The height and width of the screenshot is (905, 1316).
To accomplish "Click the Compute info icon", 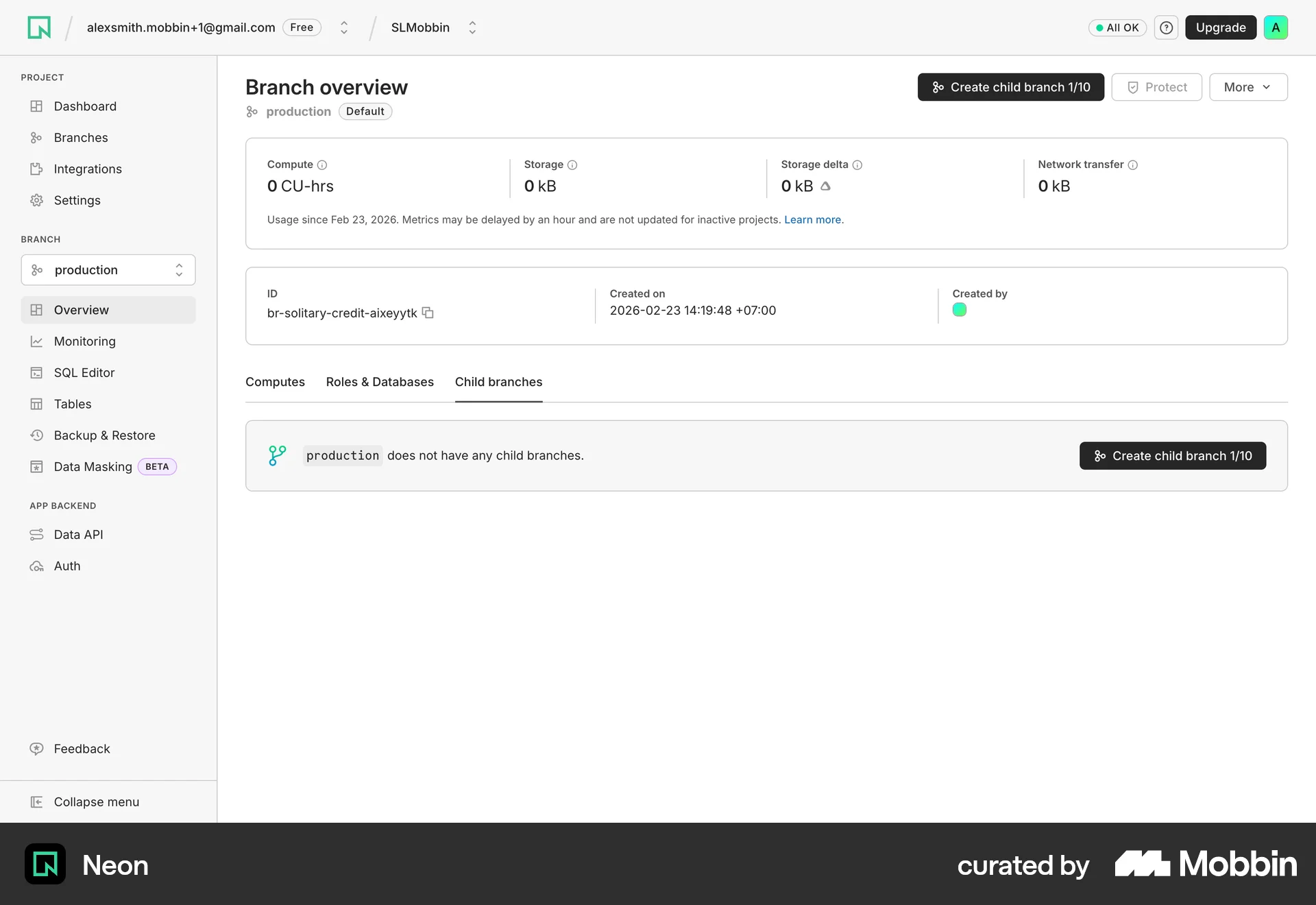I will (322, 165).
